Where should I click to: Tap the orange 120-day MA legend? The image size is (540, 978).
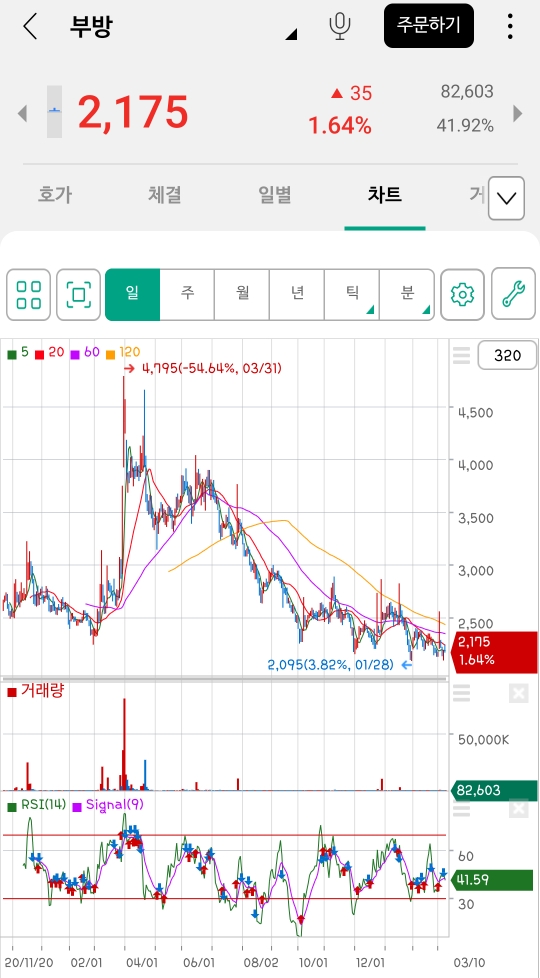(x=123, y=352)
